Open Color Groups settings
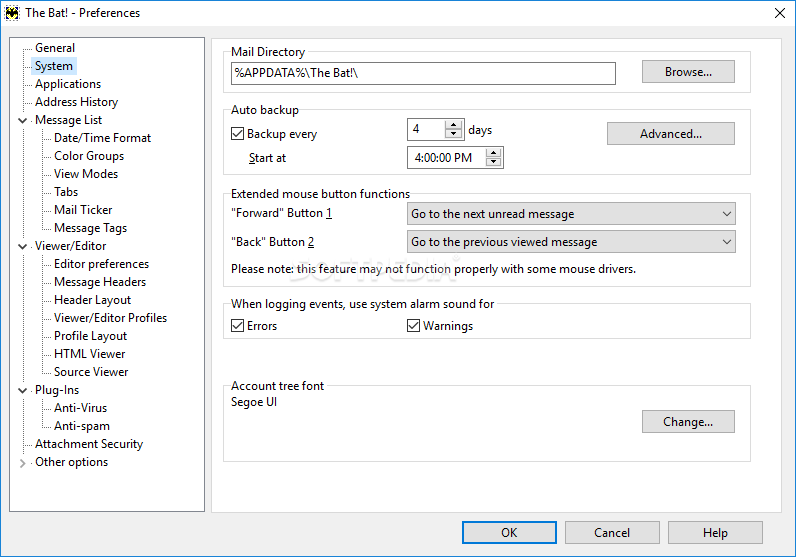Viewport: 796px width, 557px height. [x=89, y=156]
